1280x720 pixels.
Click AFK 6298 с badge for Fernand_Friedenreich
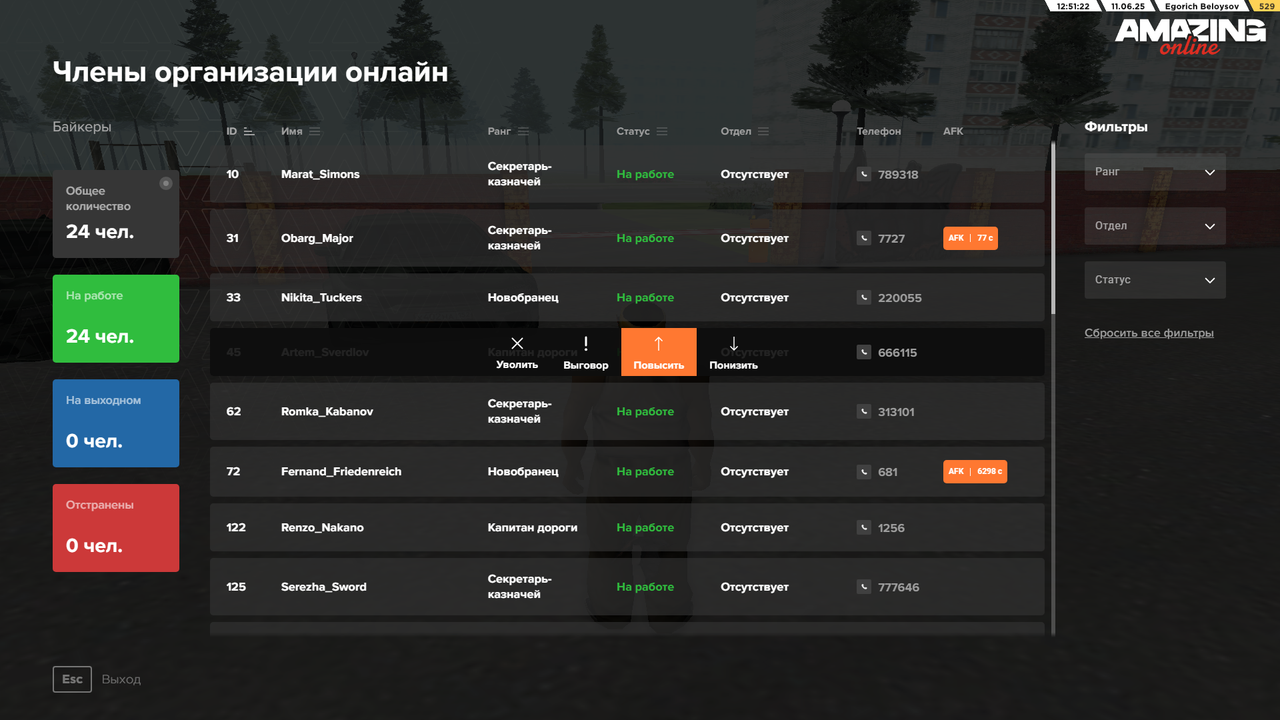[975, 471]
